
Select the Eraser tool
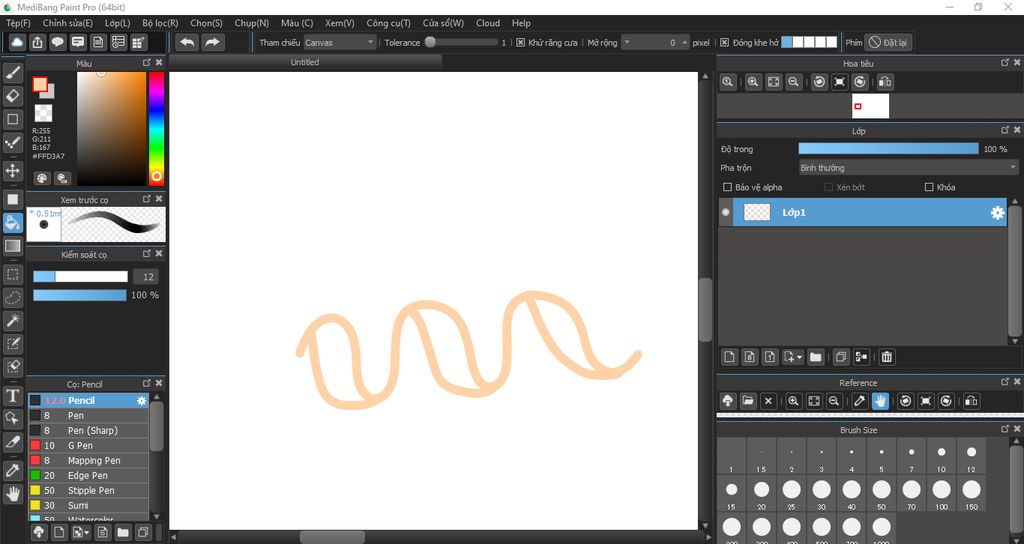(x=12, y=96)
